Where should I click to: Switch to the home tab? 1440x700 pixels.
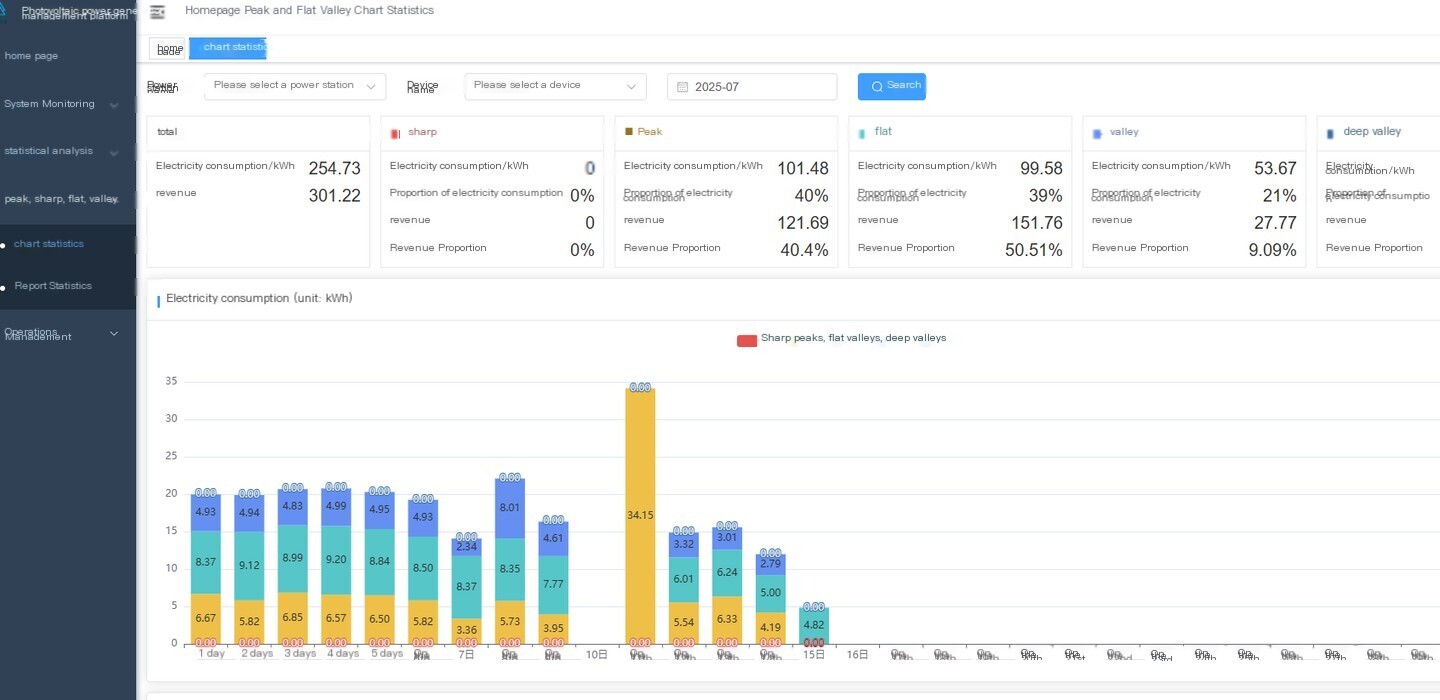click(x=169, y=48)
